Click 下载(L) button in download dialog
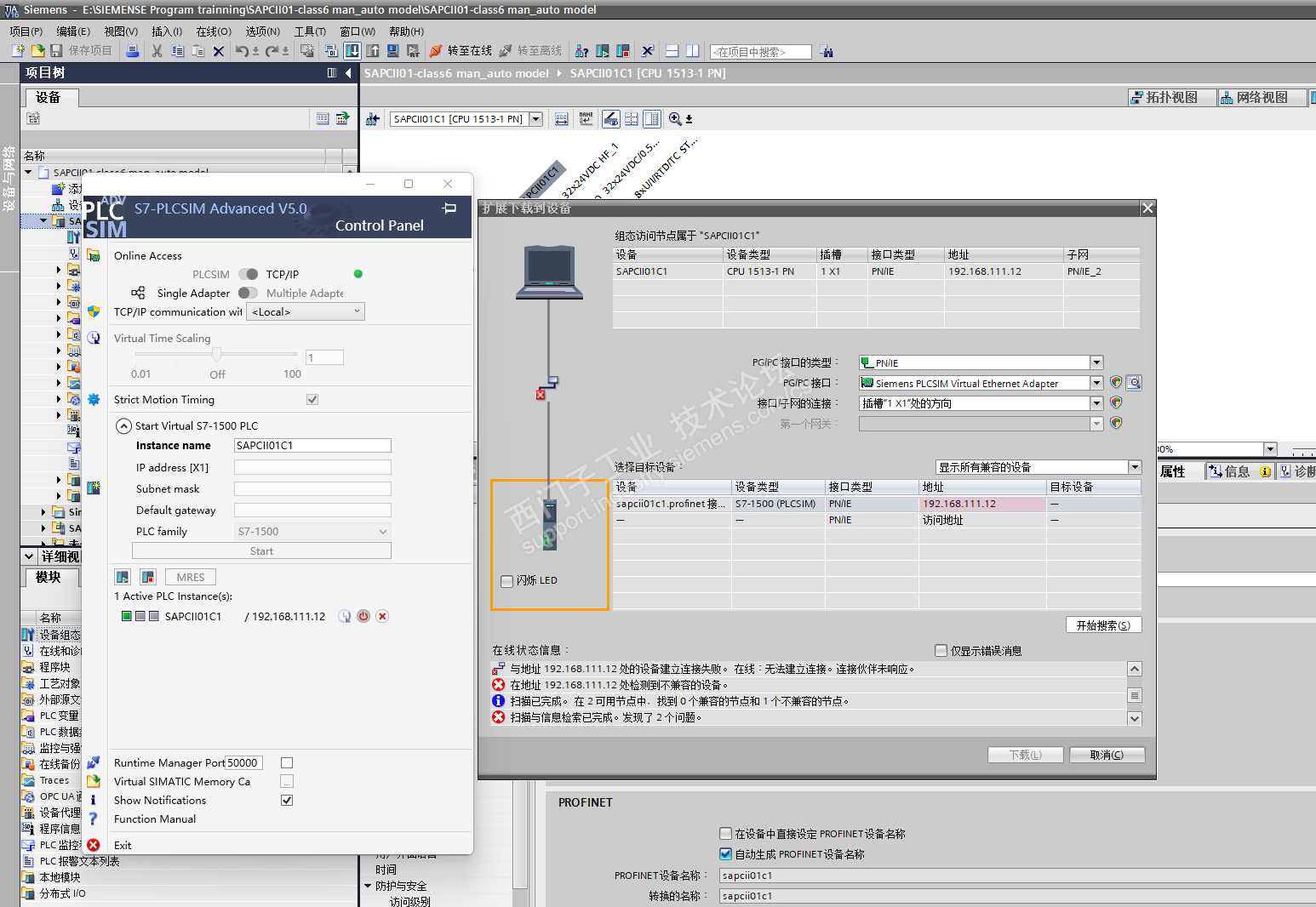 pos(1026,755)
